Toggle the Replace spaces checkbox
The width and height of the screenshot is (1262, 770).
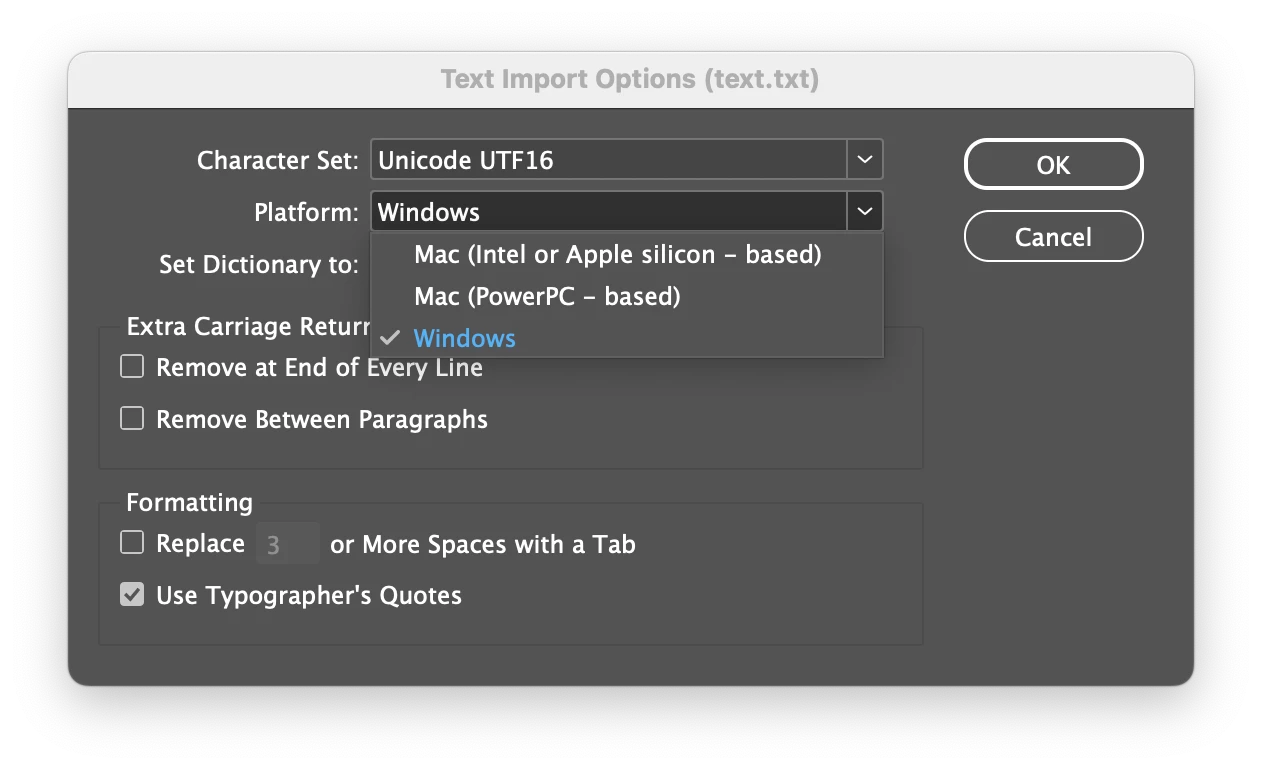click(132, 543)
